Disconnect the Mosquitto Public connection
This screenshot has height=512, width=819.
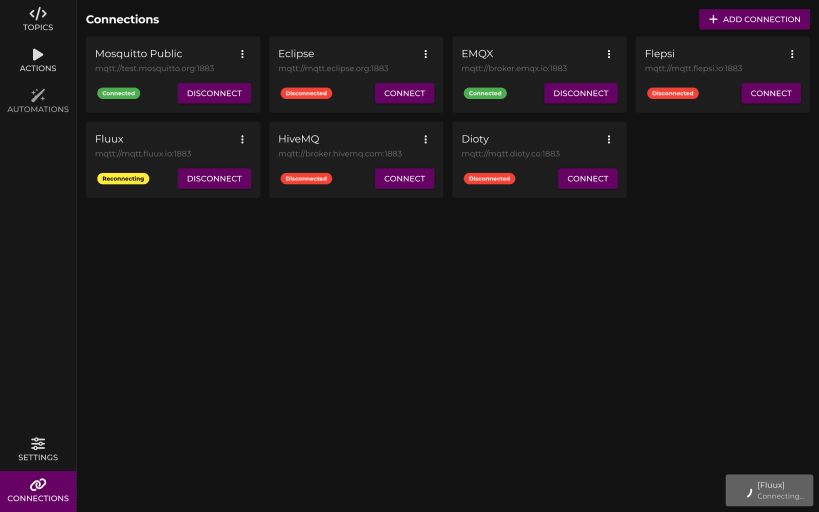tap(214, 93)
